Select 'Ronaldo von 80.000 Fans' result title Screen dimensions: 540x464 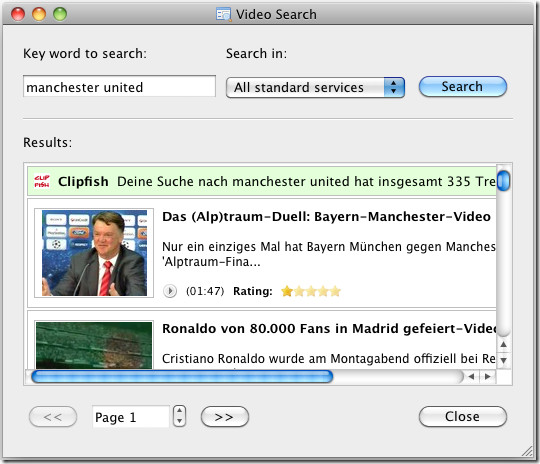330,329
